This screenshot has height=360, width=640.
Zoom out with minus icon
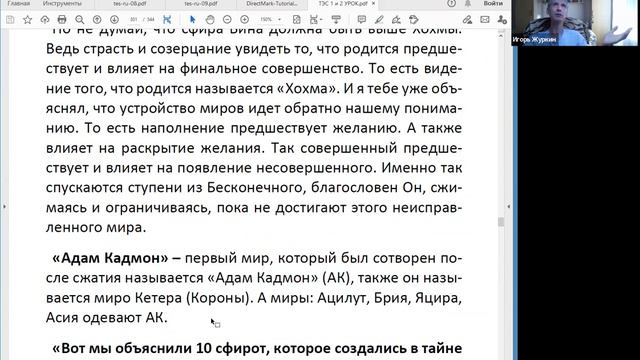(x=227, y=20)
